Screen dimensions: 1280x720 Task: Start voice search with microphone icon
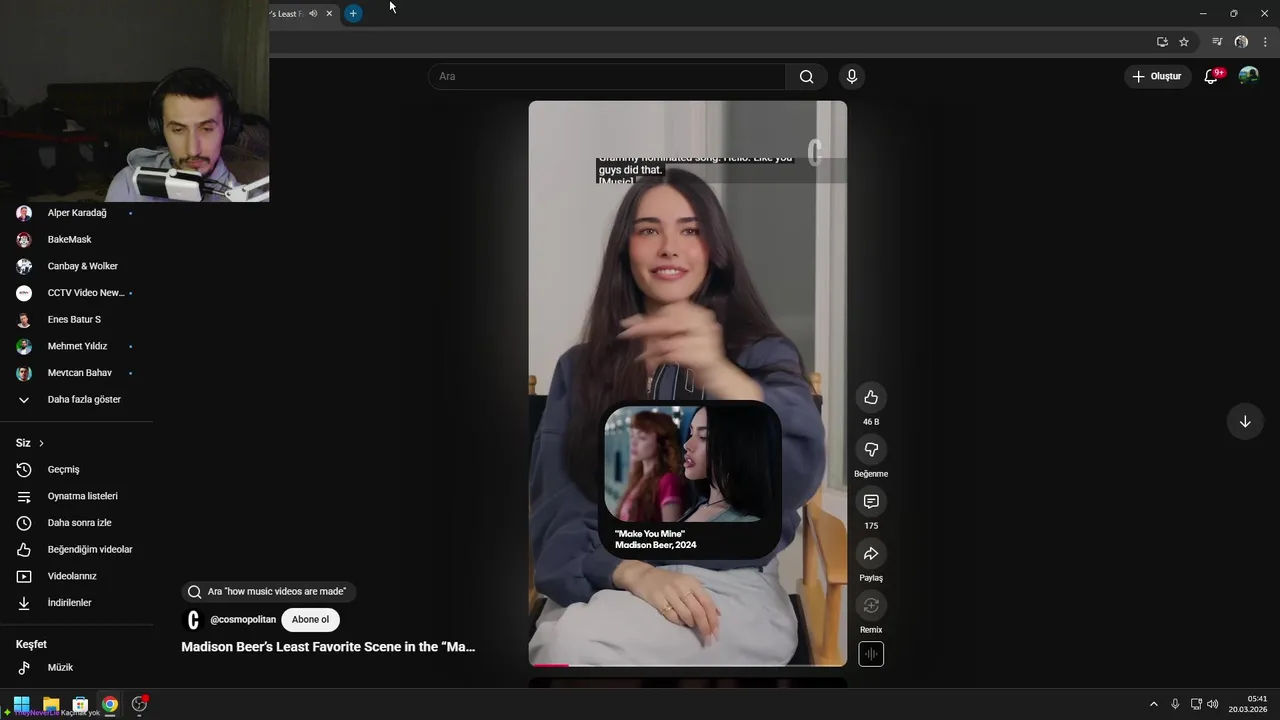click(x=852, y=76)
